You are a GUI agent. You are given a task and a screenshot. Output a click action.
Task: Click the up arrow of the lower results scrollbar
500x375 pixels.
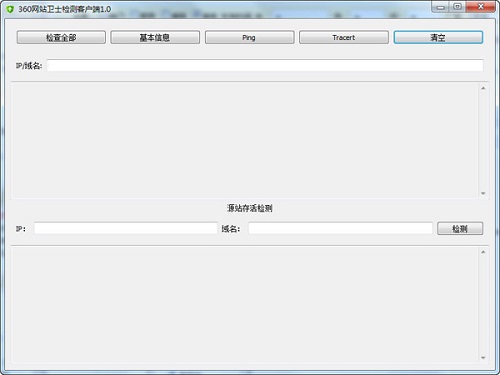tap(483, 252)
